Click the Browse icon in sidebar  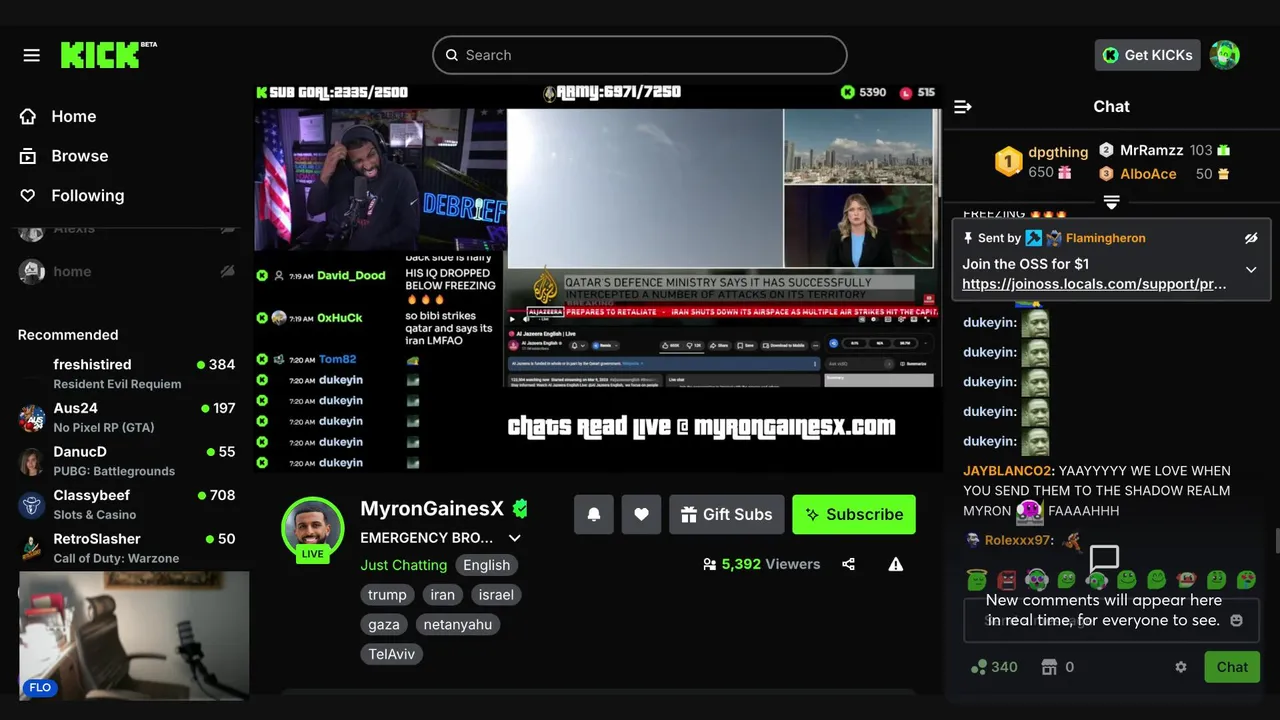28,156
